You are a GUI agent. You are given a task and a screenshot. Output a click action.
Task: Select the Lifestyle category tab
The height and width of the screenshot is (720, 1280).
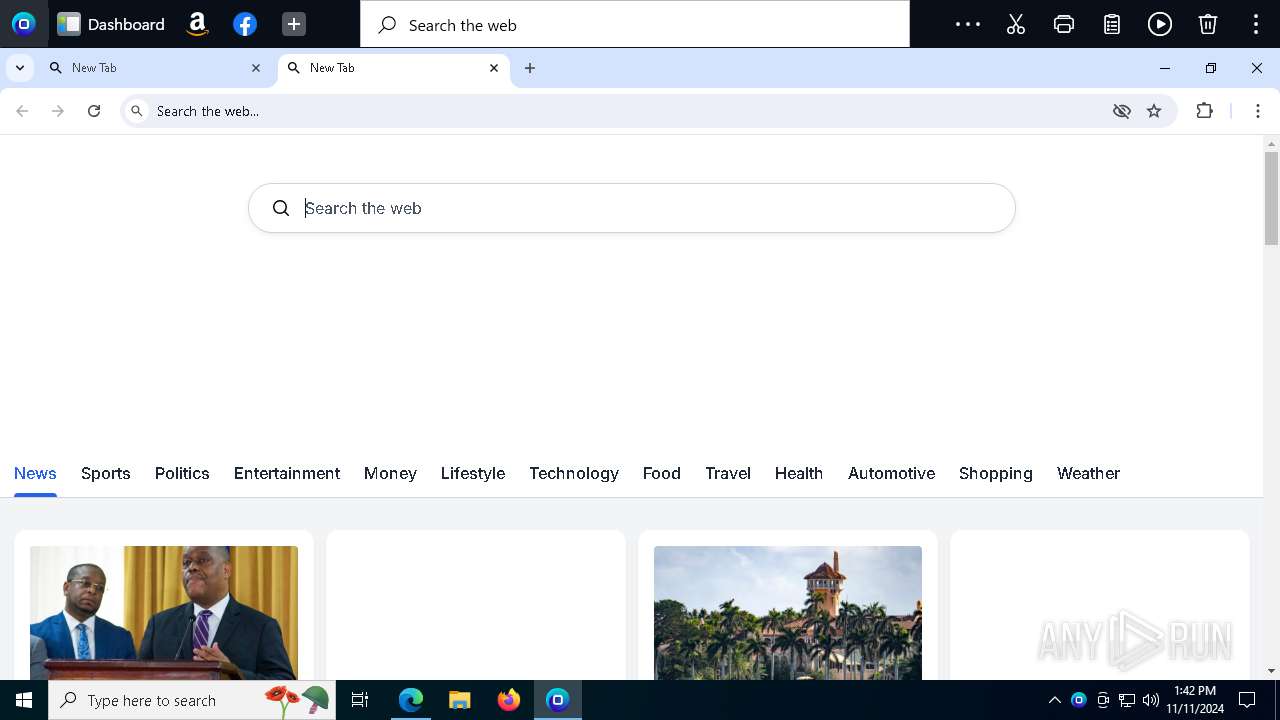473,474
